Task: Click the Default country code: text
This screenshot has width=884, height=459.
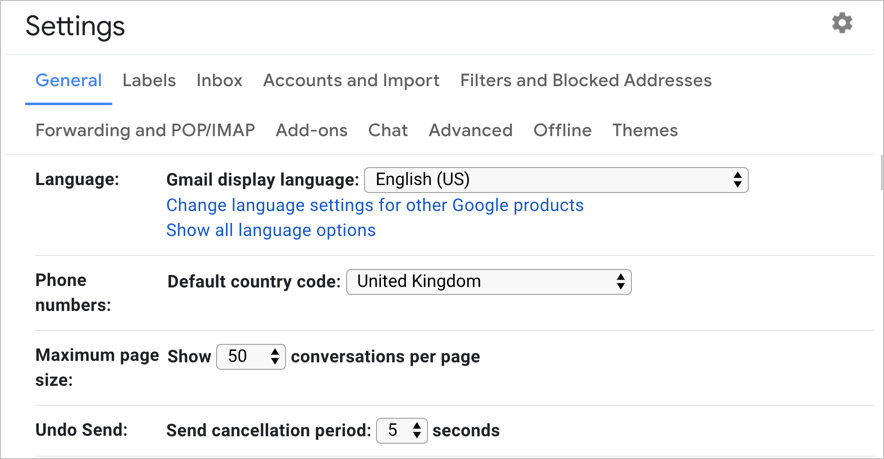Action: pyautogui.click(x=254, y=282)
